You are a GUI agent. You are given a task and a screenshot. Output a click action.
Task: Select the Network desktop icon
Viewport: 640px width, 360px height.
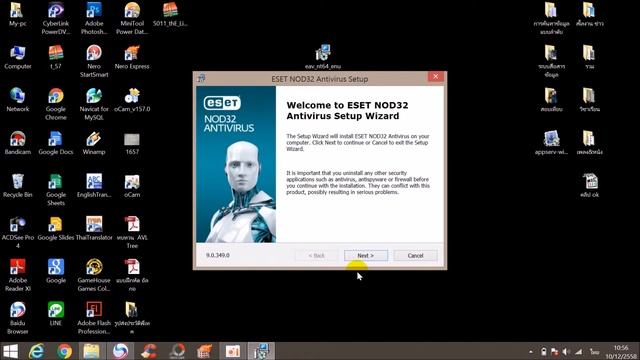(x=18, y=100)
